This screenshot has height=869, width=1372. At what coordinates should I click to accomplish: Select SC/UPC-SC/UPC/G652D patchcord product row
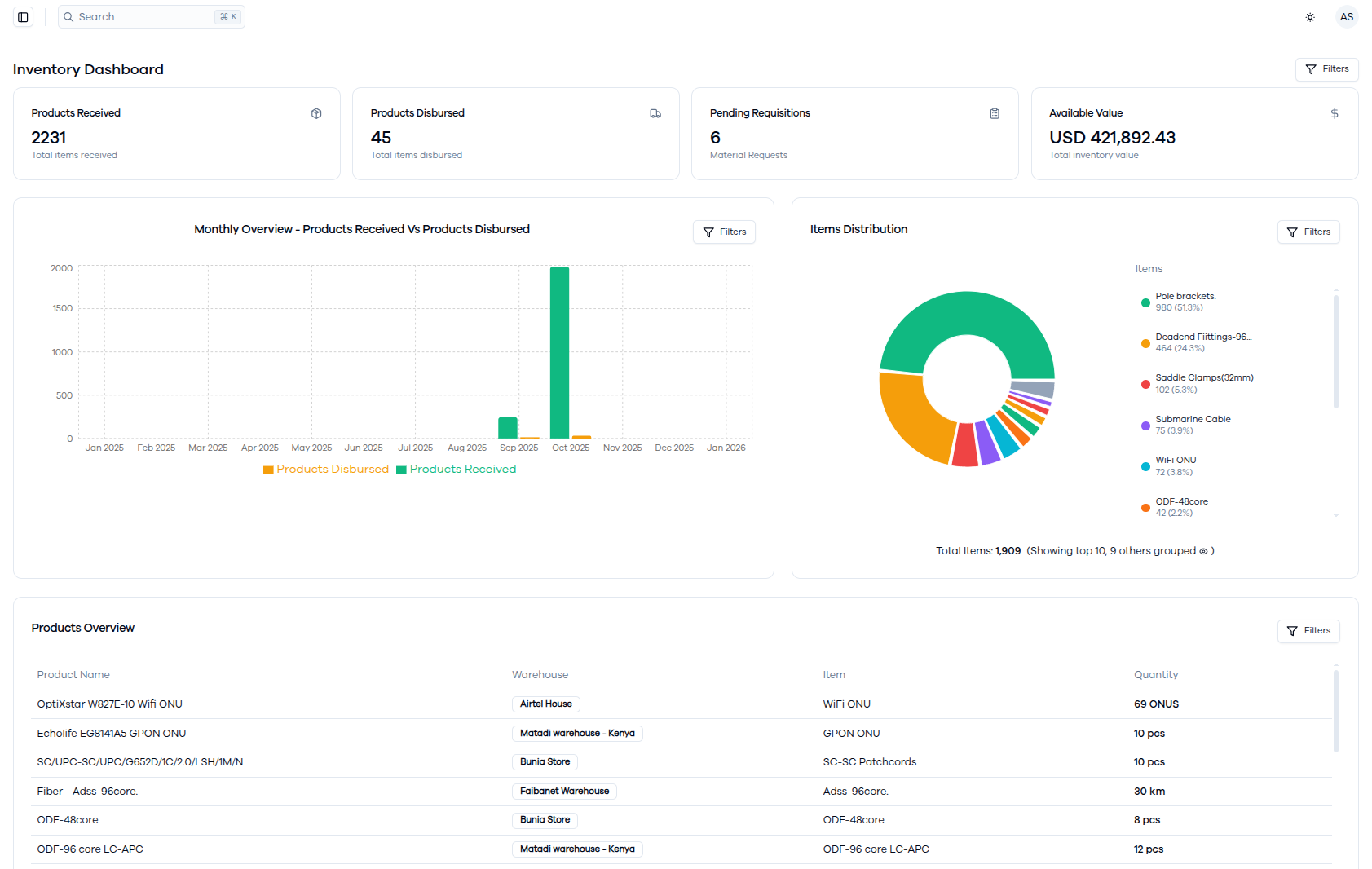[682, 762]
